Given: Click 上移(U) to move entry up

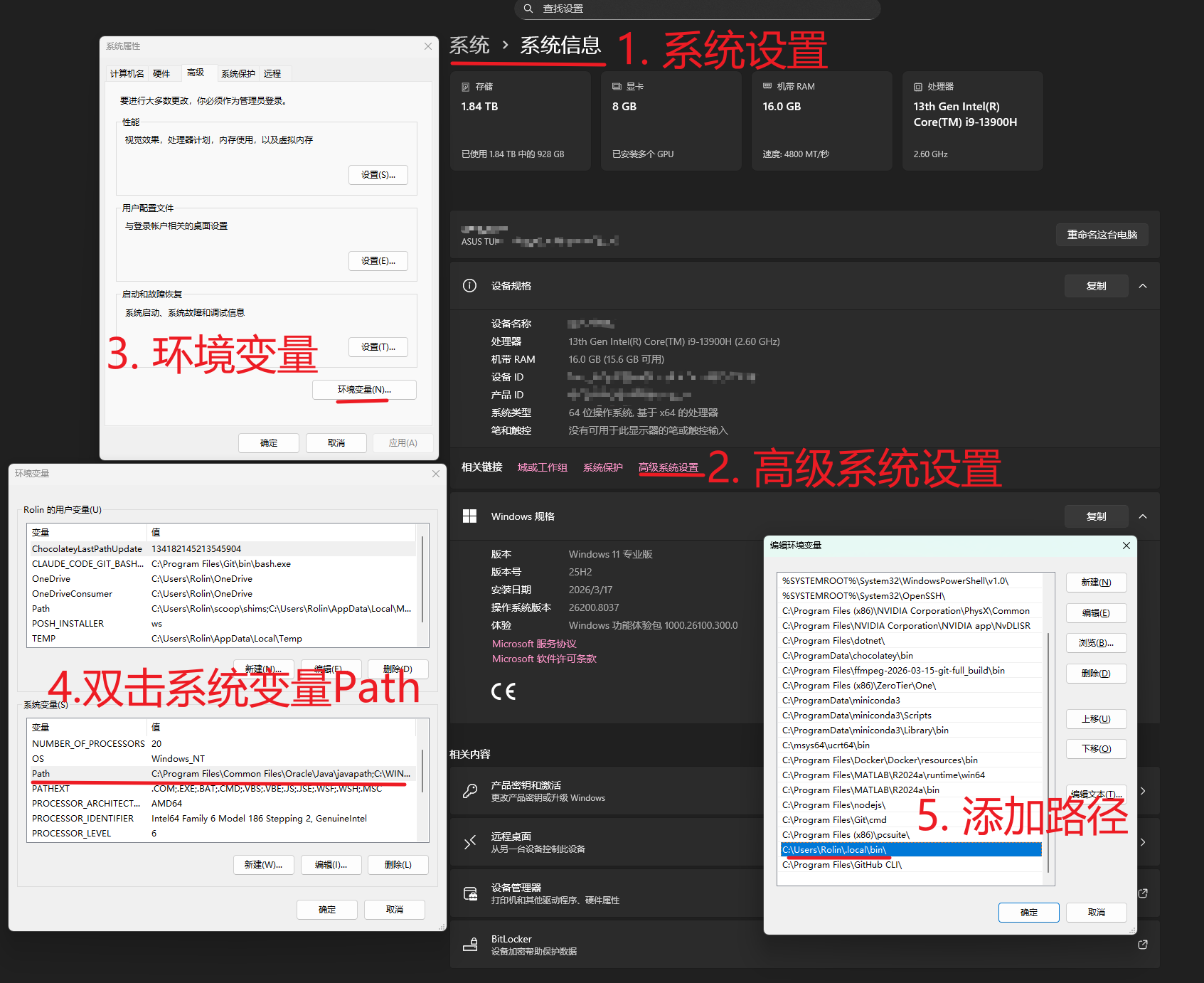Looking at the screenshot, I should coord(1097,719).
